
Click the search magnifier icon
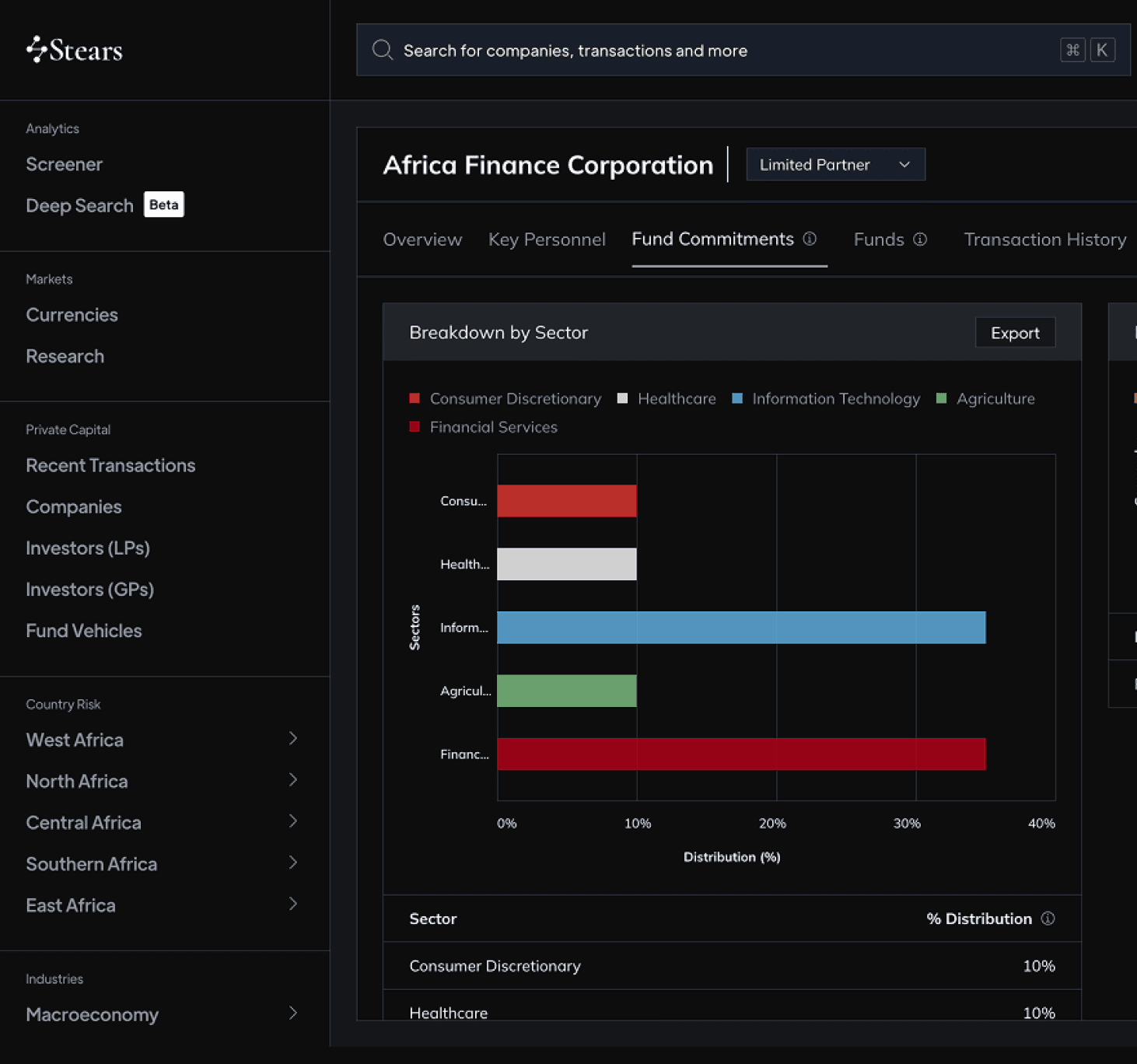(382, 50)
